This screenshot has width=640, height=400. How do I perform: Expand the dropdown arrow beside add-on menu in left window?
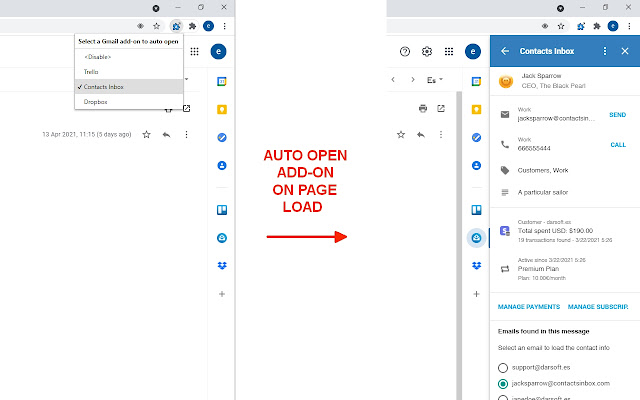point(187,79)
